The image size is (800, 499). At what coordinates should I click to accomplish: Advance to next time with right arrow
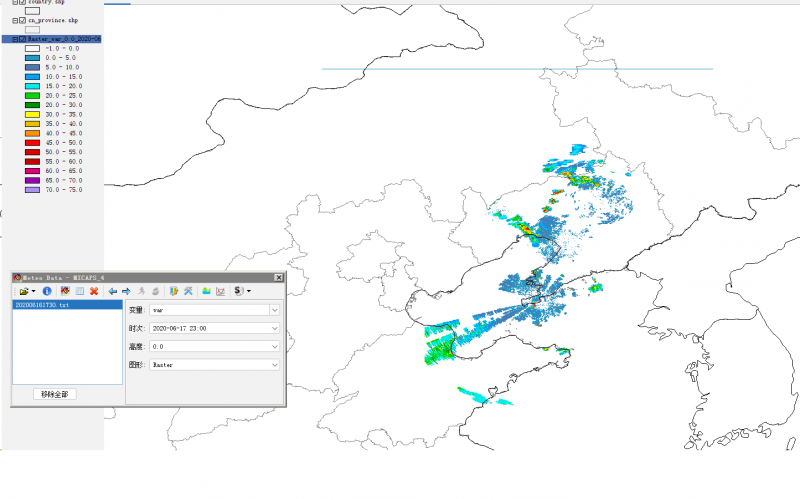(x=127, y=291)
